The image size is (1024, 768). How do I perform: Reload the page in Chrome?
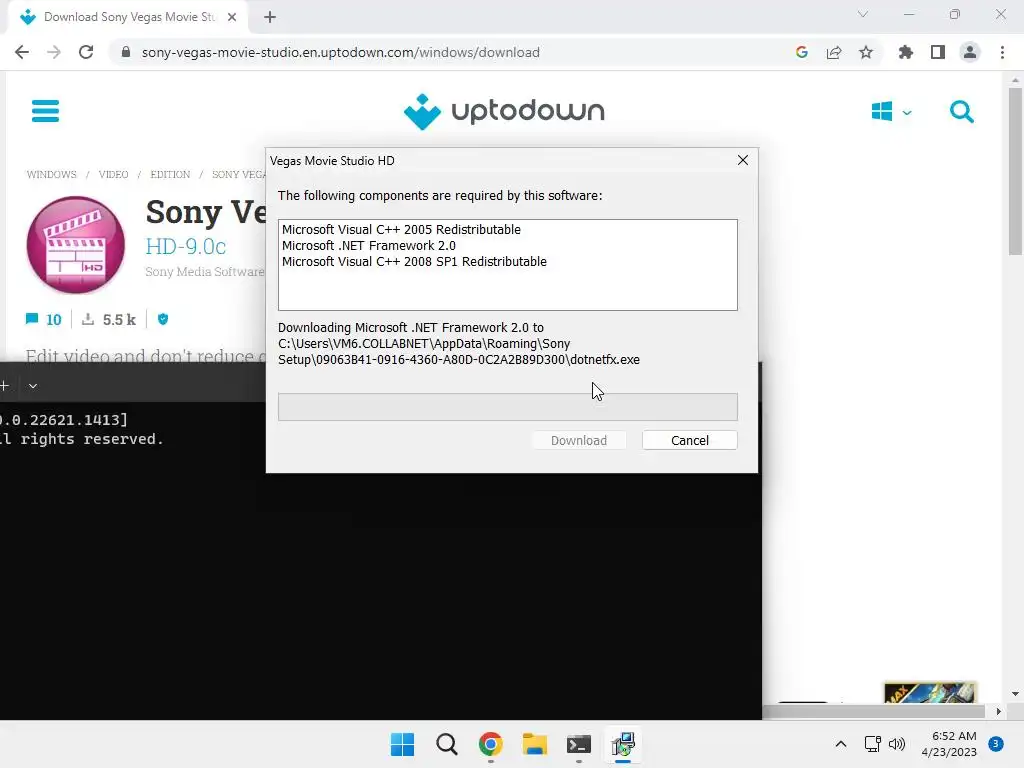86,52
